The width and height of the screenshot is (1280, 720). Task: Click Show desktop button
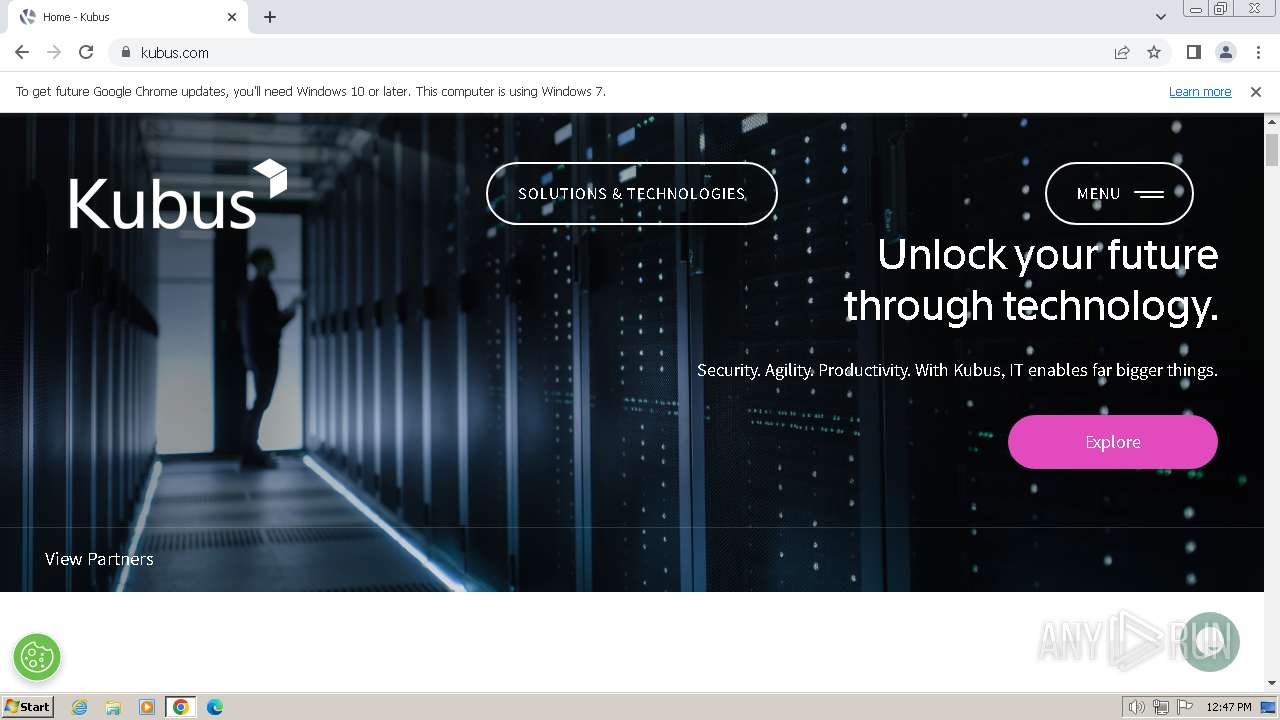pos(1269,707)
